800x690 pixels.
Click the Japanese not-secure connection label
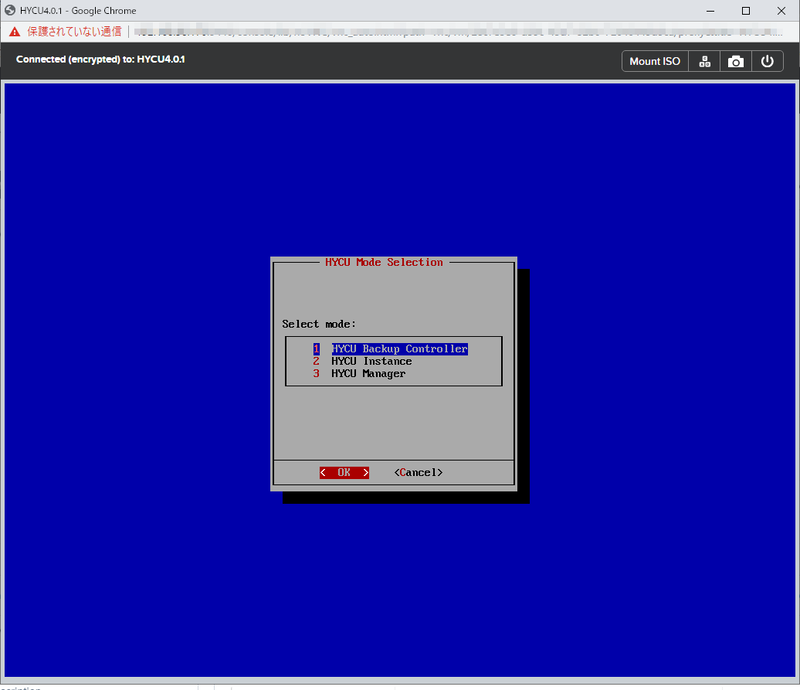pos(74,32)
